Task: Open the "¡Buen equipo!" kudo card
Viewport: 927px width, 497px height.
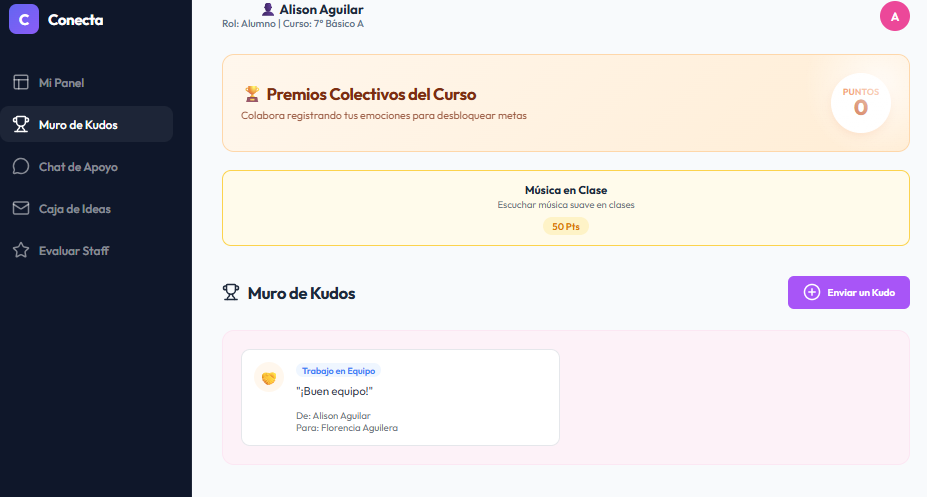Action: [400, 397]
